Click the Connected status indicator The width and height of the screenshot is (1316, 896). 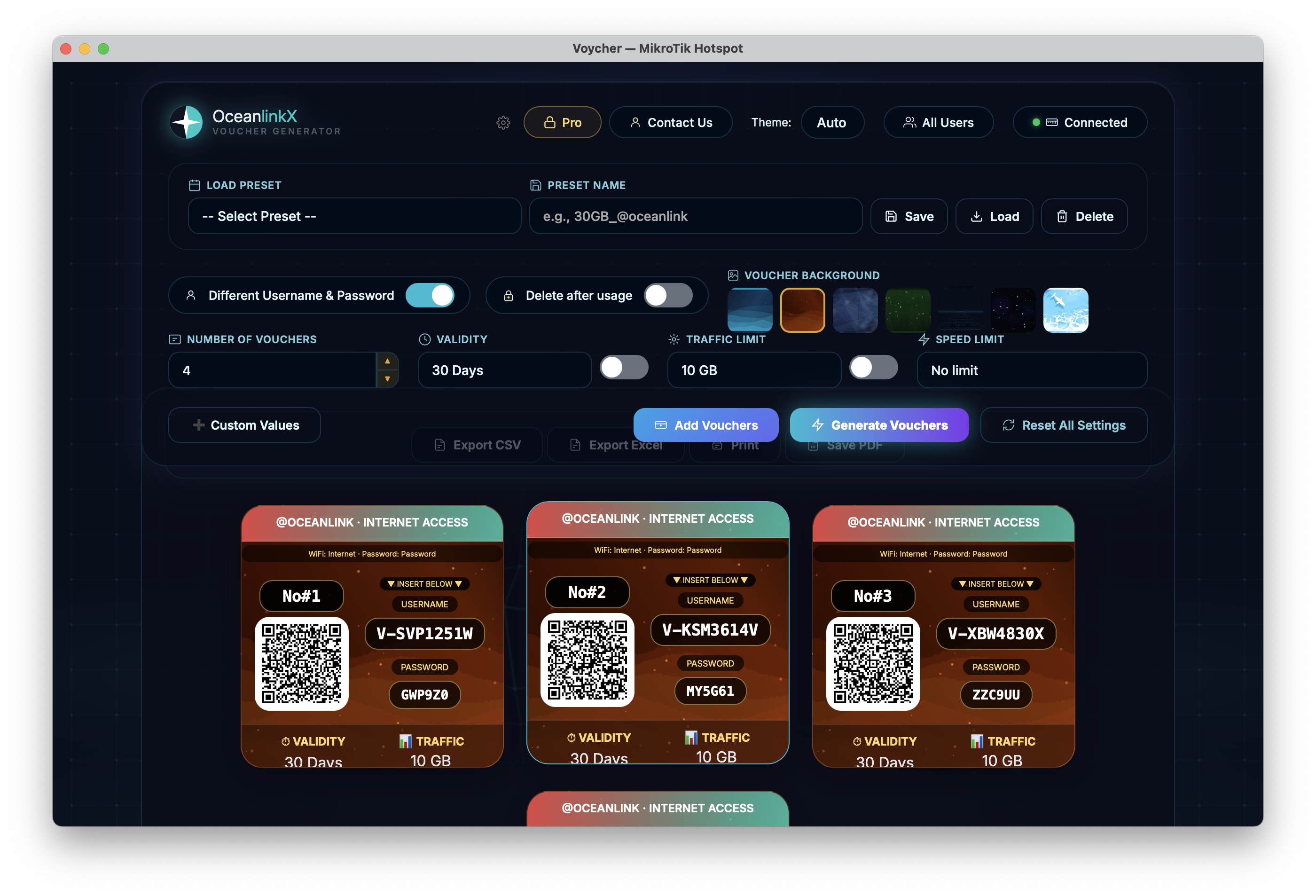point(1080,122)
